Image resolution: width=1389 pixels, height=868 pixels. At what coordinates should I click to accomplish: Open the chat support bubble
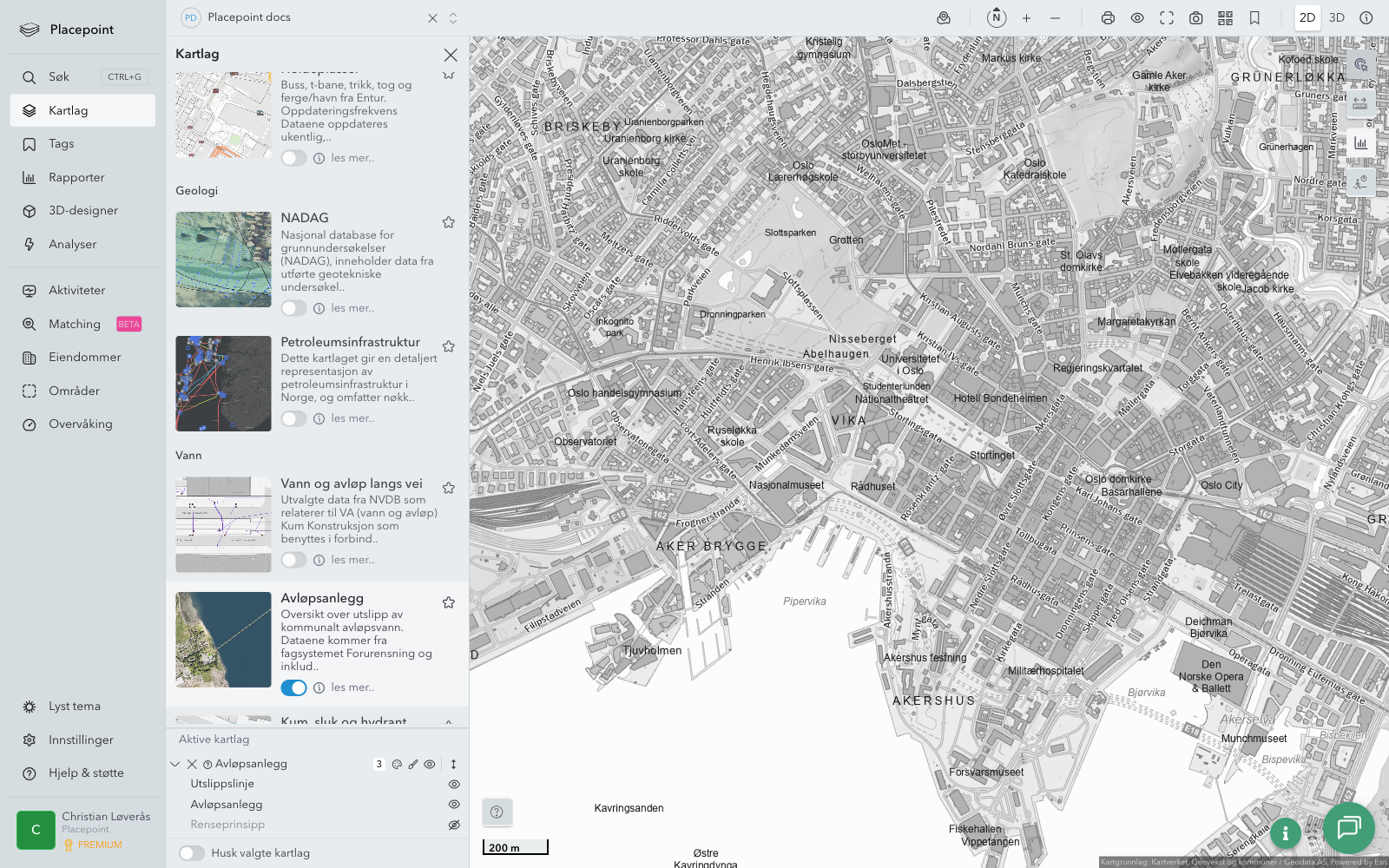coord(1348,827)
